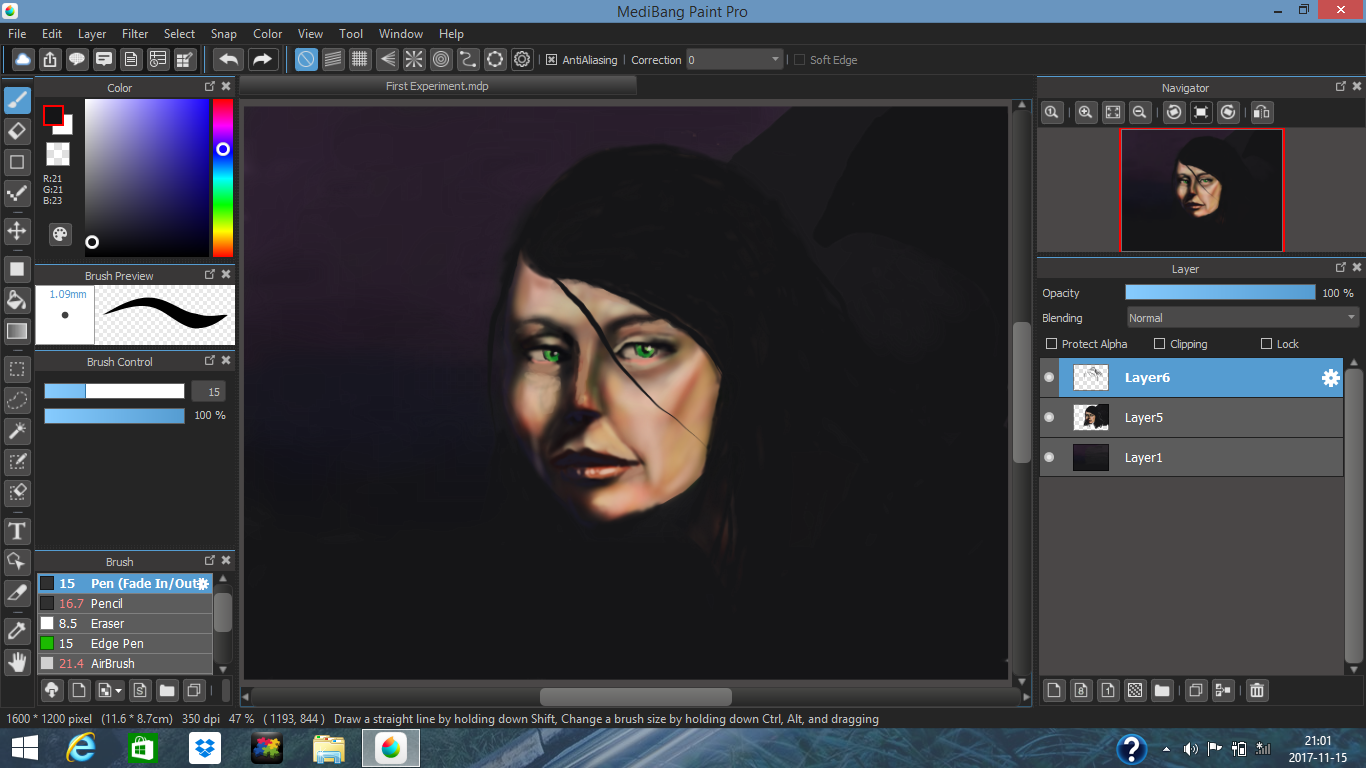
Task: Select the Eraser tool in the toolbar
Action: tap(17, 131)
